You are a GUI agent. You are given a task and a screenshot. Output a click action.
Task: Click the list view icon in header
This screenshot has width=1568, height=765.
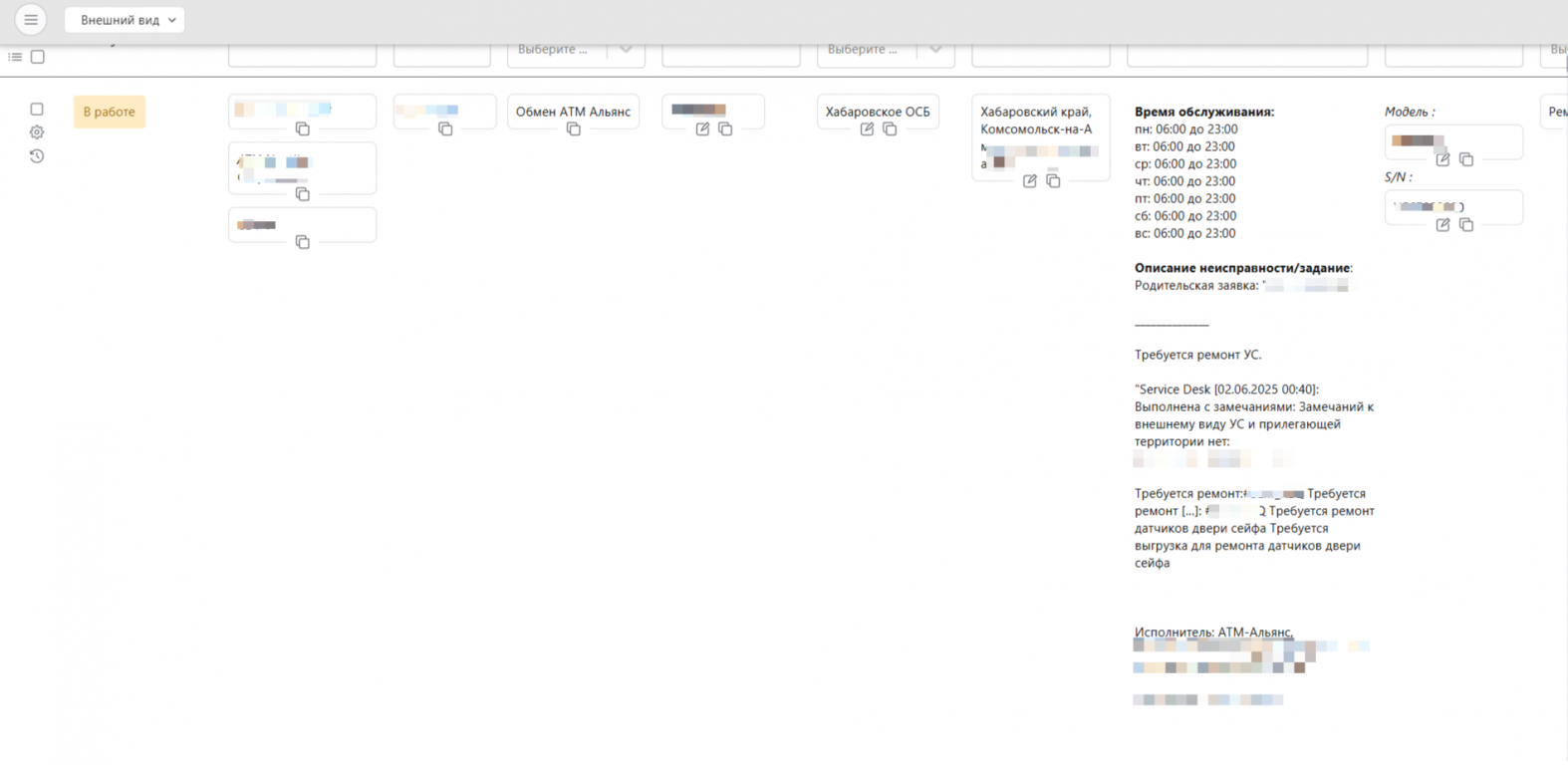15,57
